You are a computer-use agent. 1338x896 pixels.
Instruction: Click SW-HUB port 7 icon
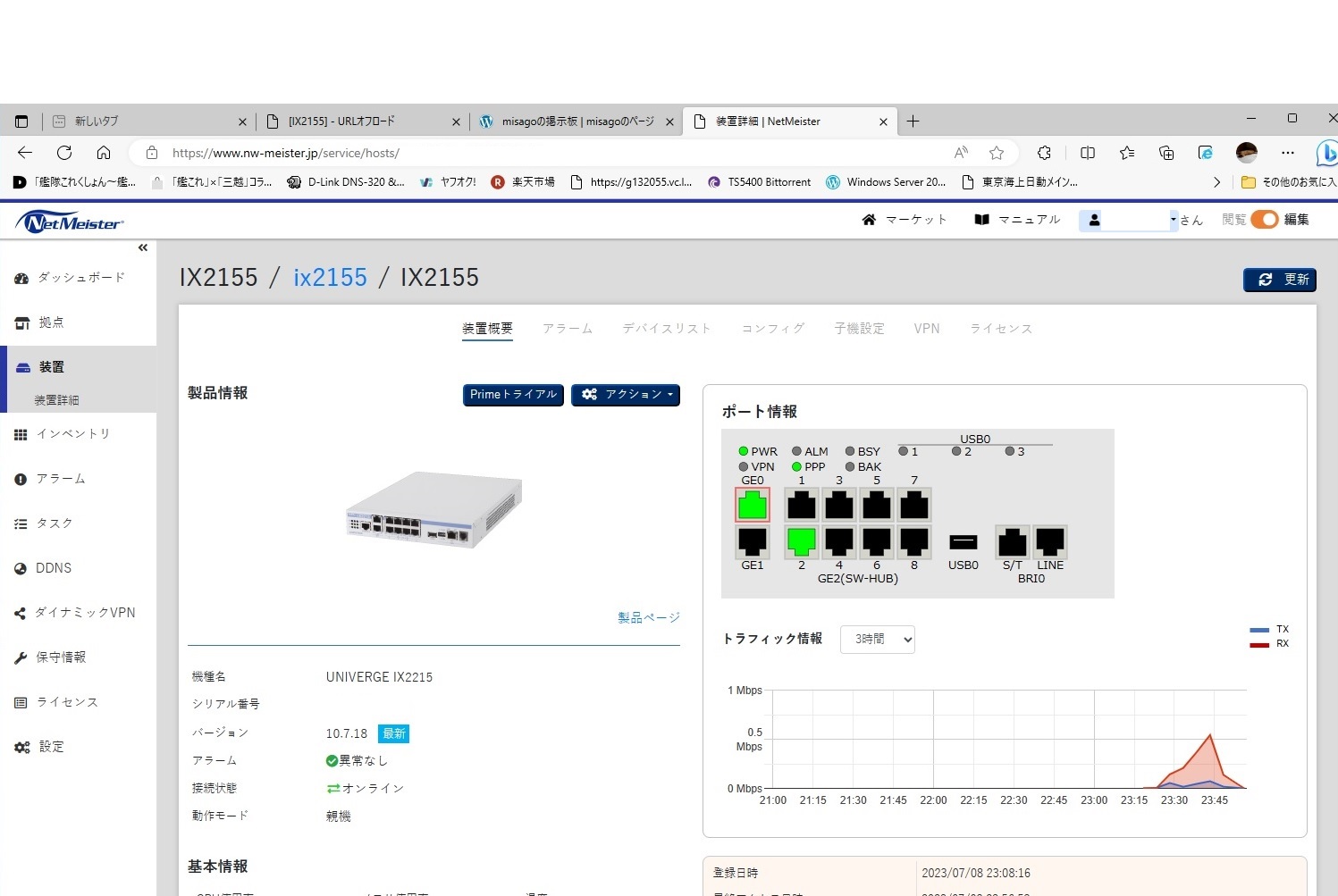pos(914,506)
